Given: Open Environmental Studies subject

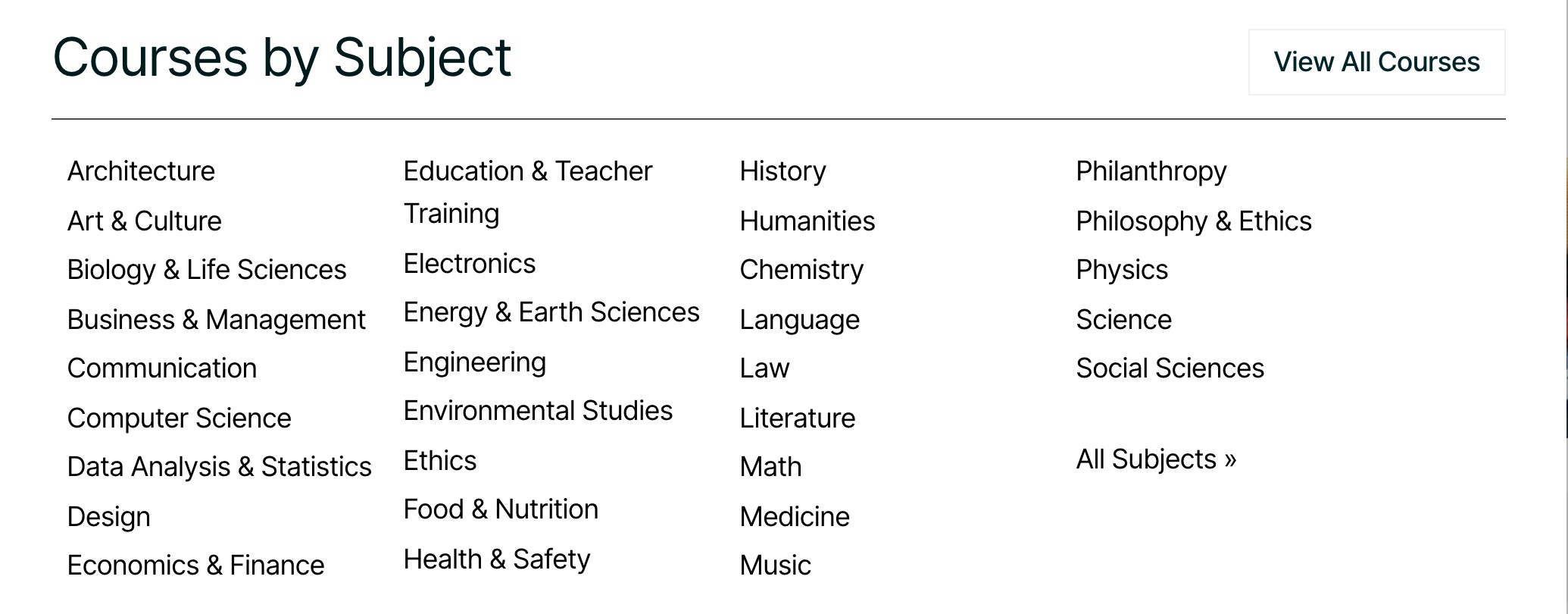Looking at the screenshot, I should 538,411.
